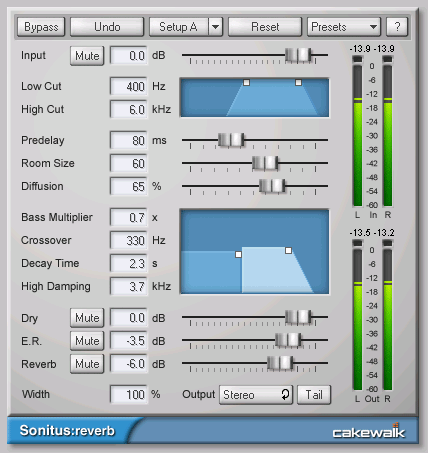This screenshot has height=453, width=428.
Task: Click the Low Cut Hz value field
Action: (129, 87)
